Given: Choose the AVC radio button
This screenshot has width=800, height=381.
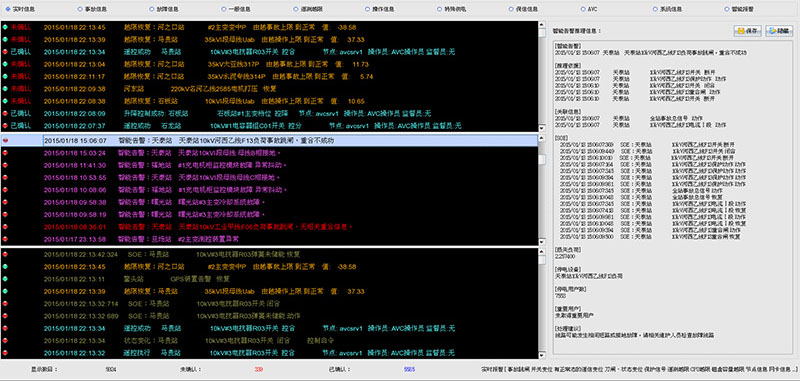Looking at the screenshot, I should [583, 9].
